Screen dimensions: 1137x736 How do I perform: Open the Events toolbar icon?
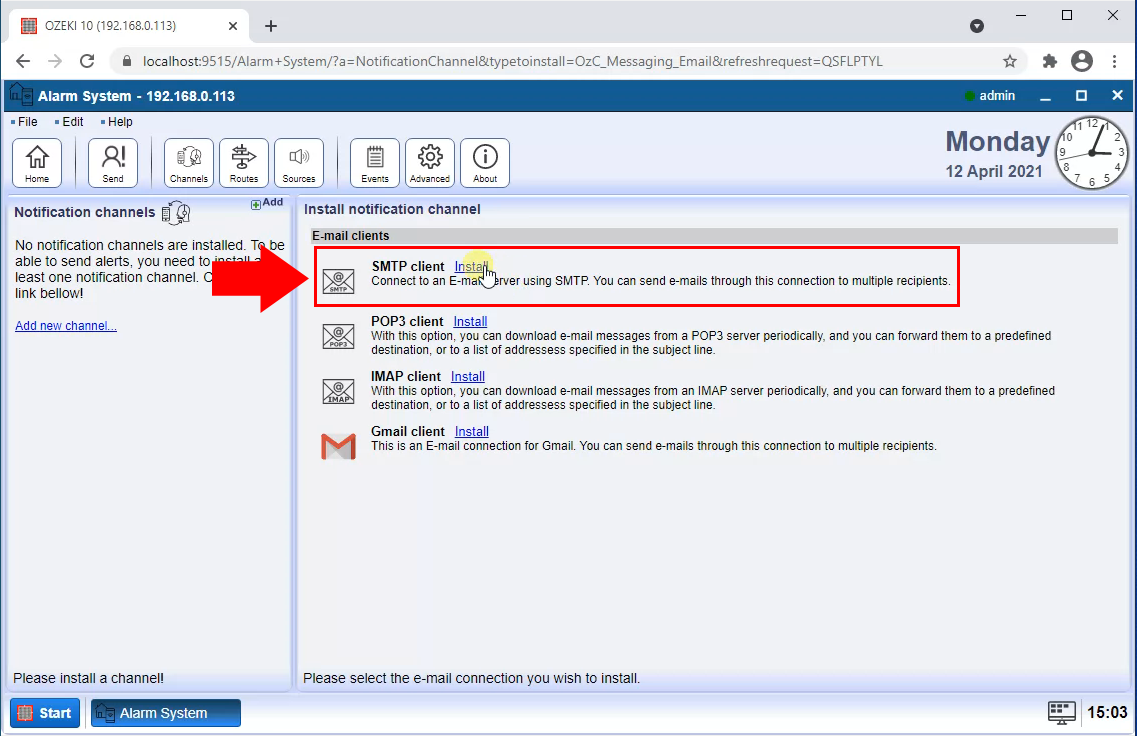pos(375,163)
